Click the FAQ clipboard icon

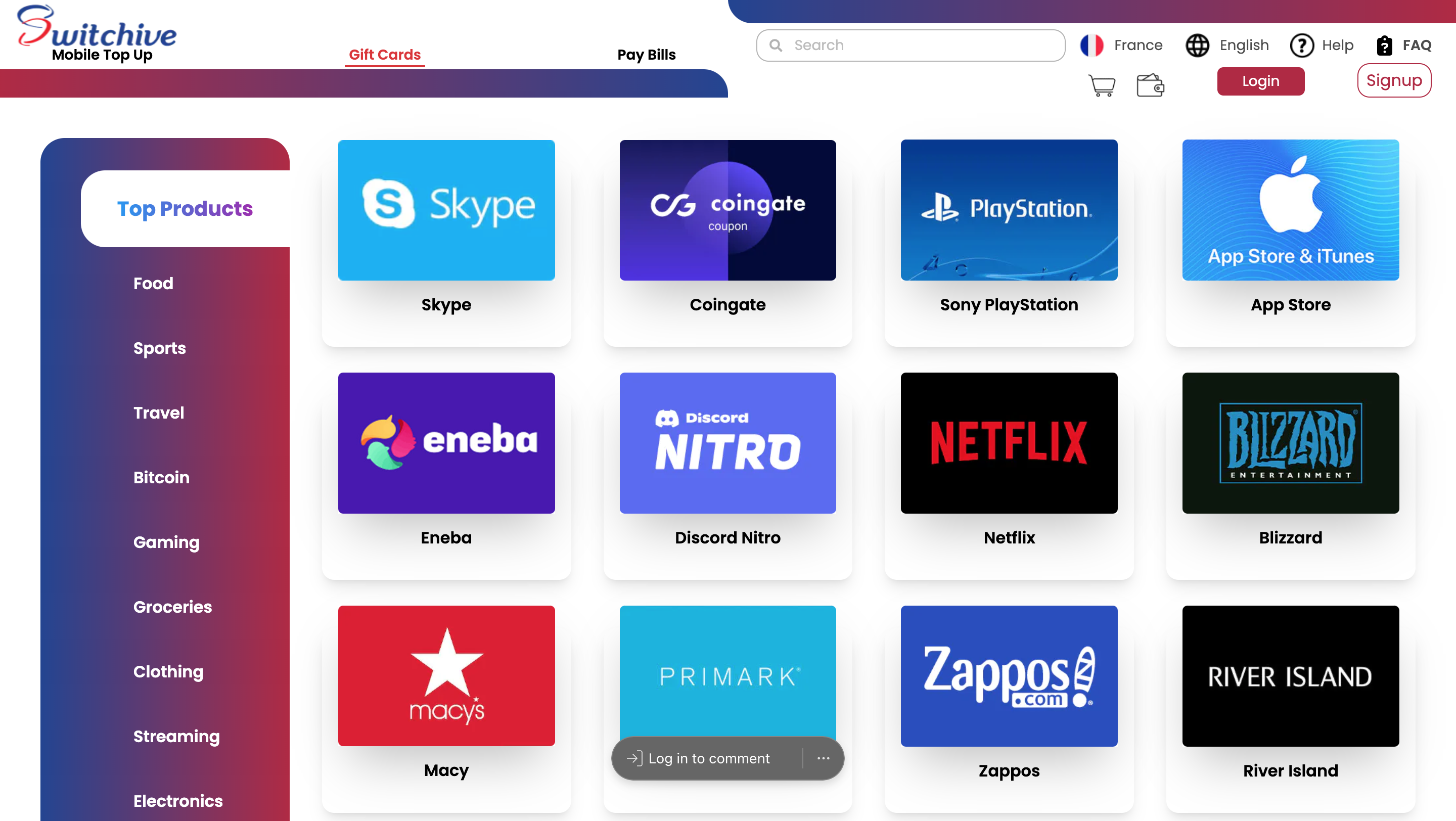tap(1384, 45)
